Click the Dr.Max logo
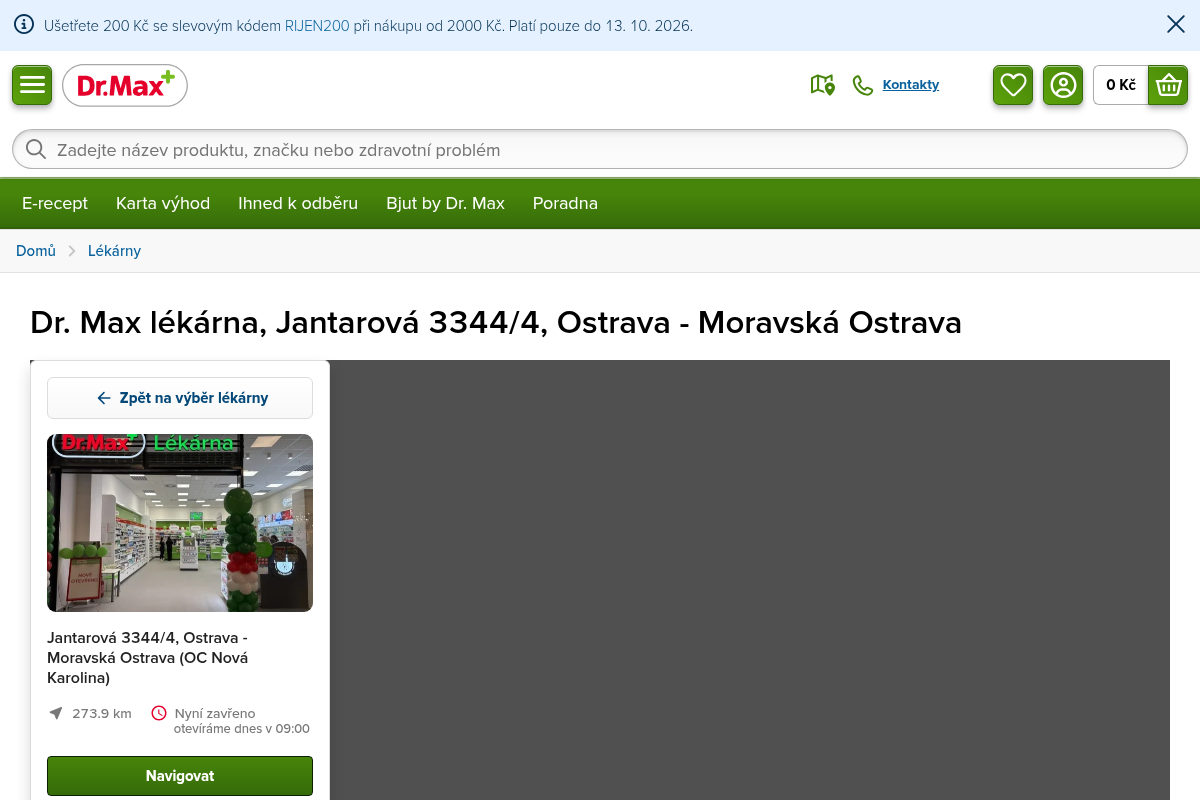The image size is (1200, 800). click(x=125, y=85)
